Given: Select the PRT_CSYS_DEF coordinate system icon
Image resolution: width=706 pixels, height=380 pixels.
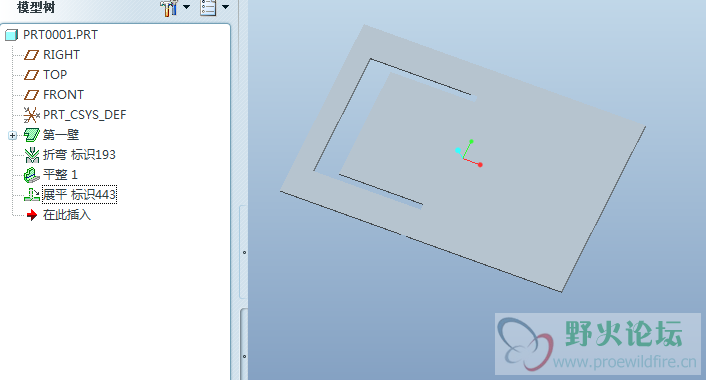Looking at the screenshot, I should coord(32,115).
